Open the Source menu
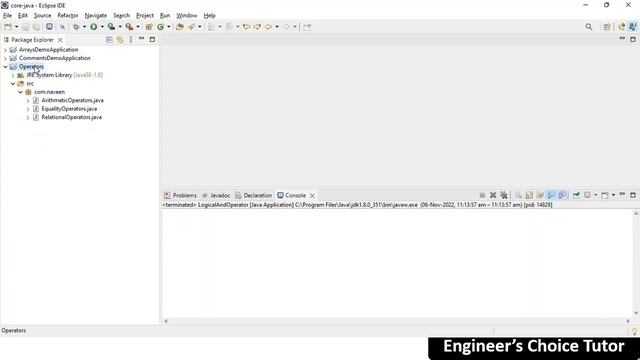 42,16
